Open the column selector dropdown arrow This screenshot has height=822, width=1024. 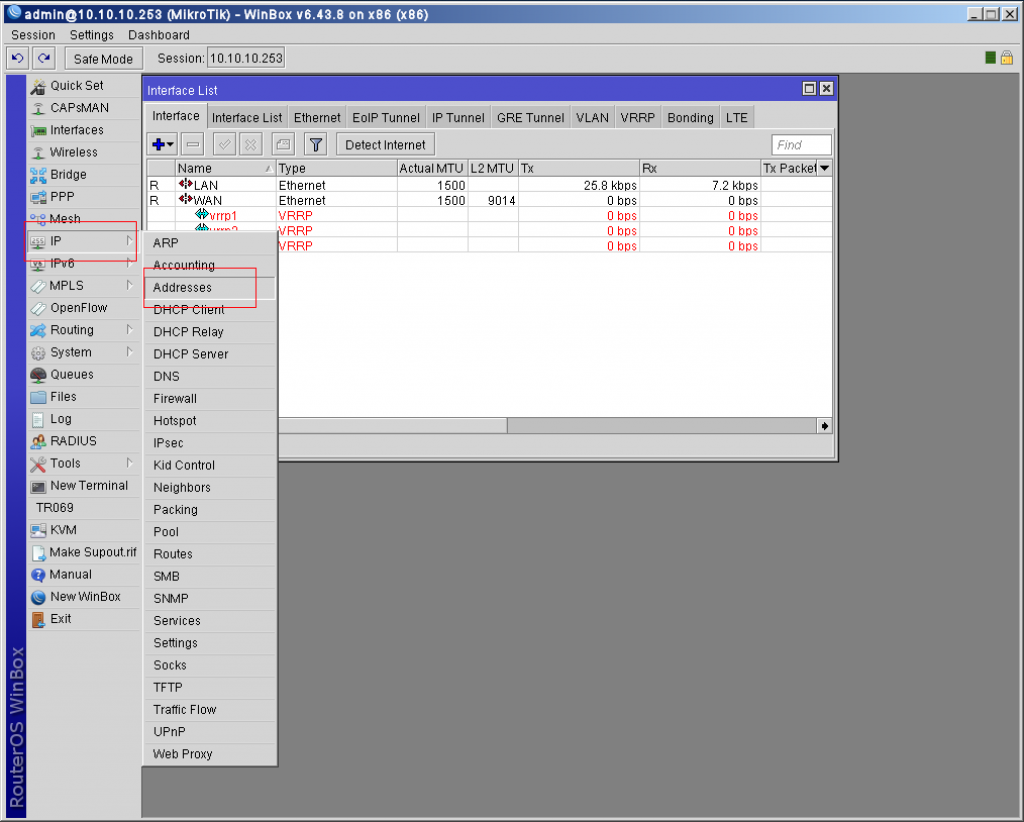(x=825, y=168)
